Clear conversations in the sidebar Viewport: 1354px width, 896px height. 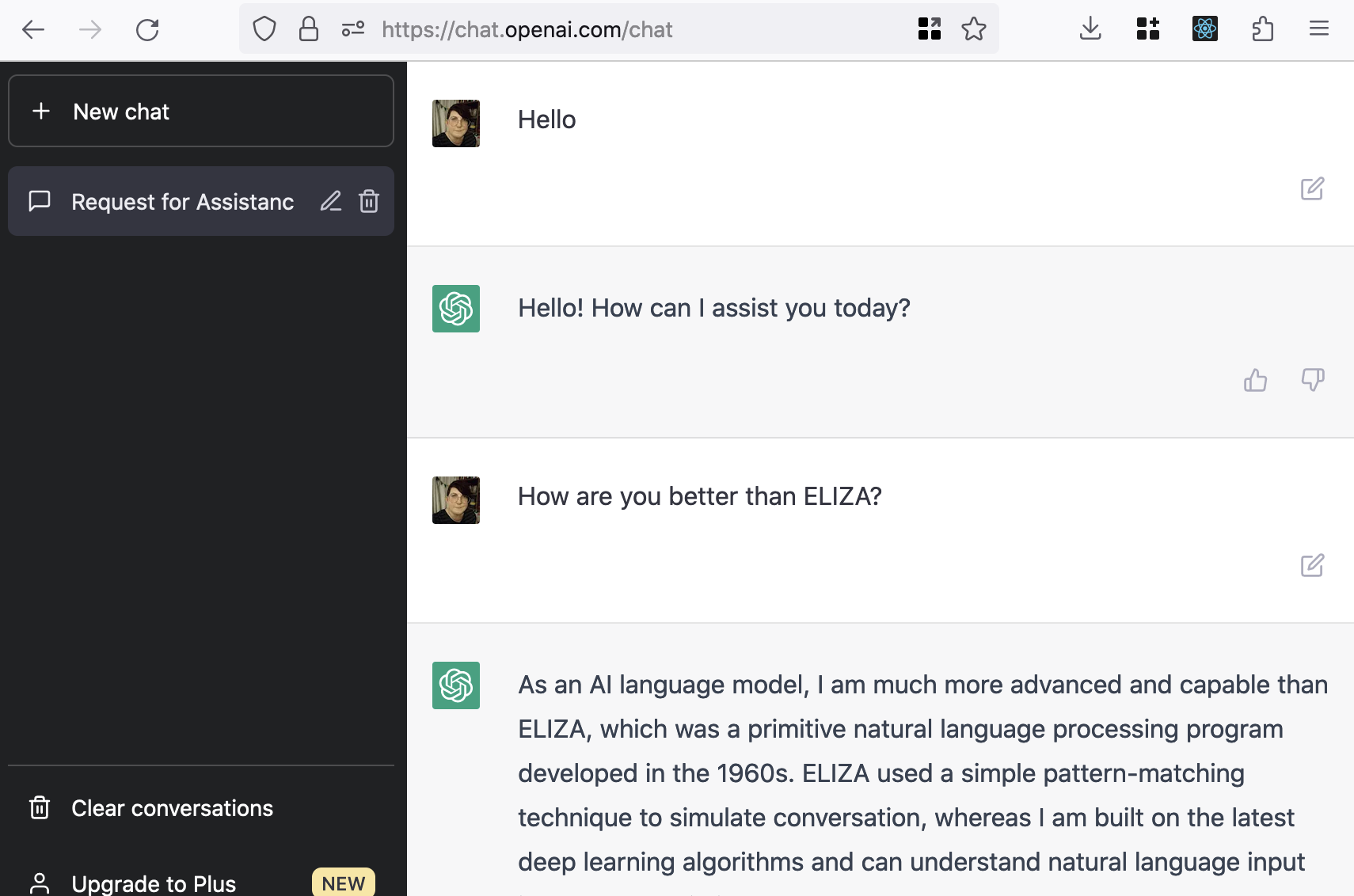click(201, 808)
